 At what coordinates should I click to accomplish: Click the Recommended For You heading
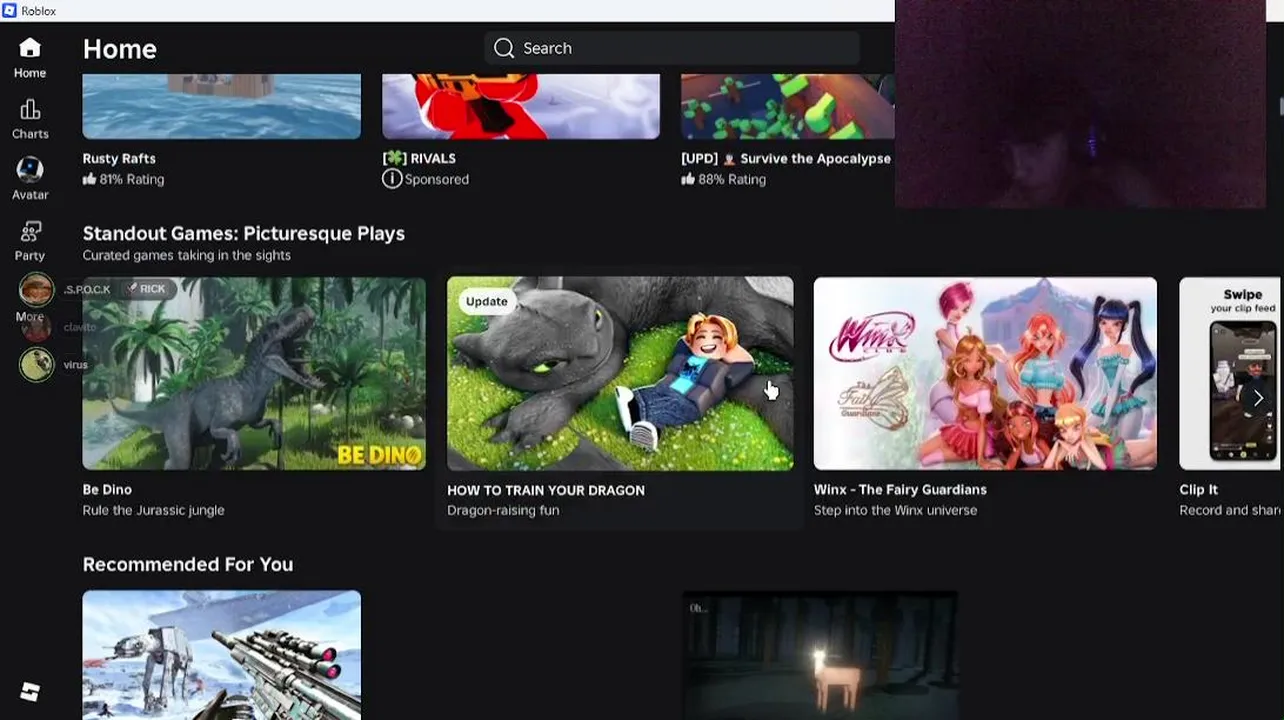(x=188, y=564)
